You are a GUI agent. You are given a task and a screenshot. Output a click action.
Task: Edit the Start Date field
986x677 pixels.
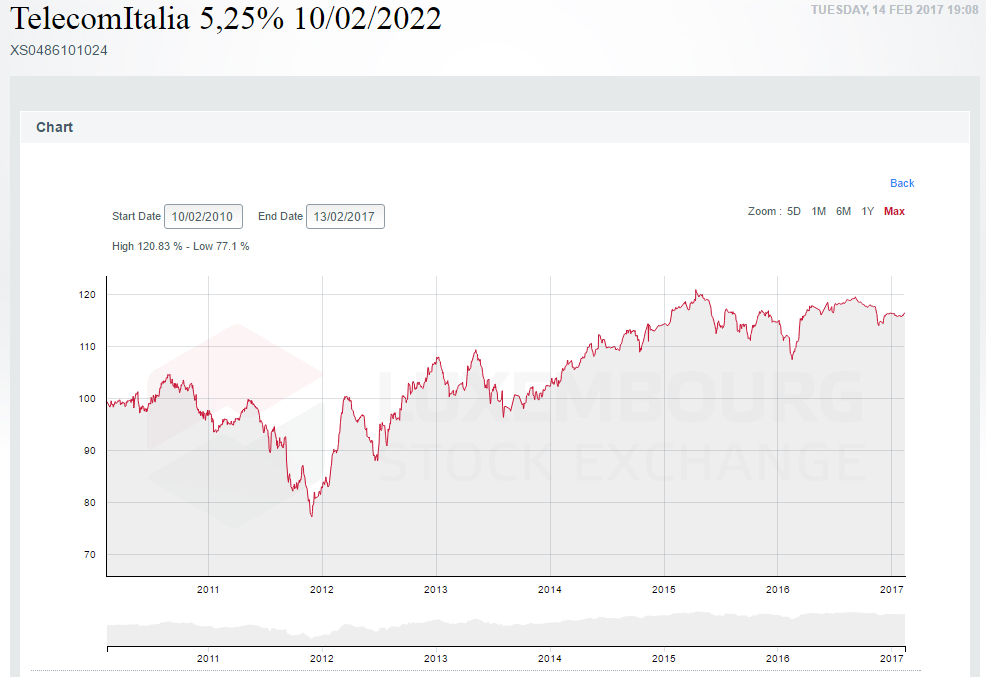coord(203,216)
